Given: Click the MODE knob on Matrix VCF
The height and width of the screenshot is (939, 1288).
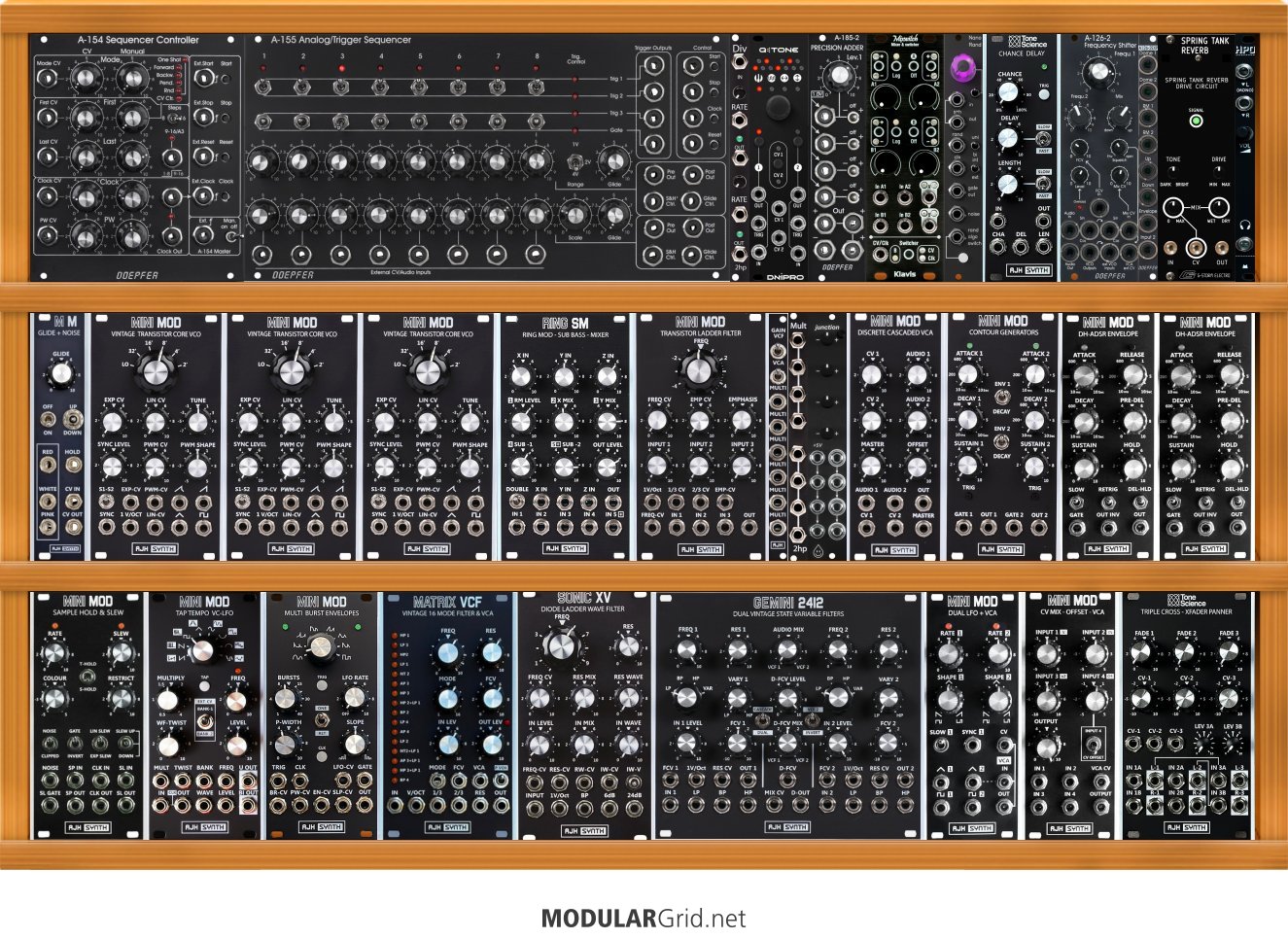Looking at the screenshot, I should (448, 699).
